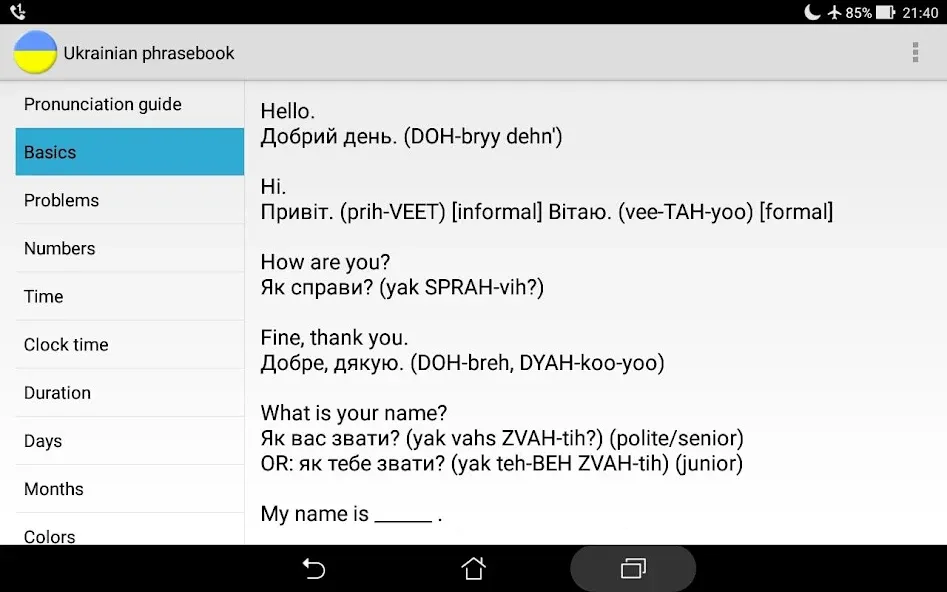Tap the 'How are you?' phrase
The width and height of the screenshot is (947, 592).
tap(325, 262)
